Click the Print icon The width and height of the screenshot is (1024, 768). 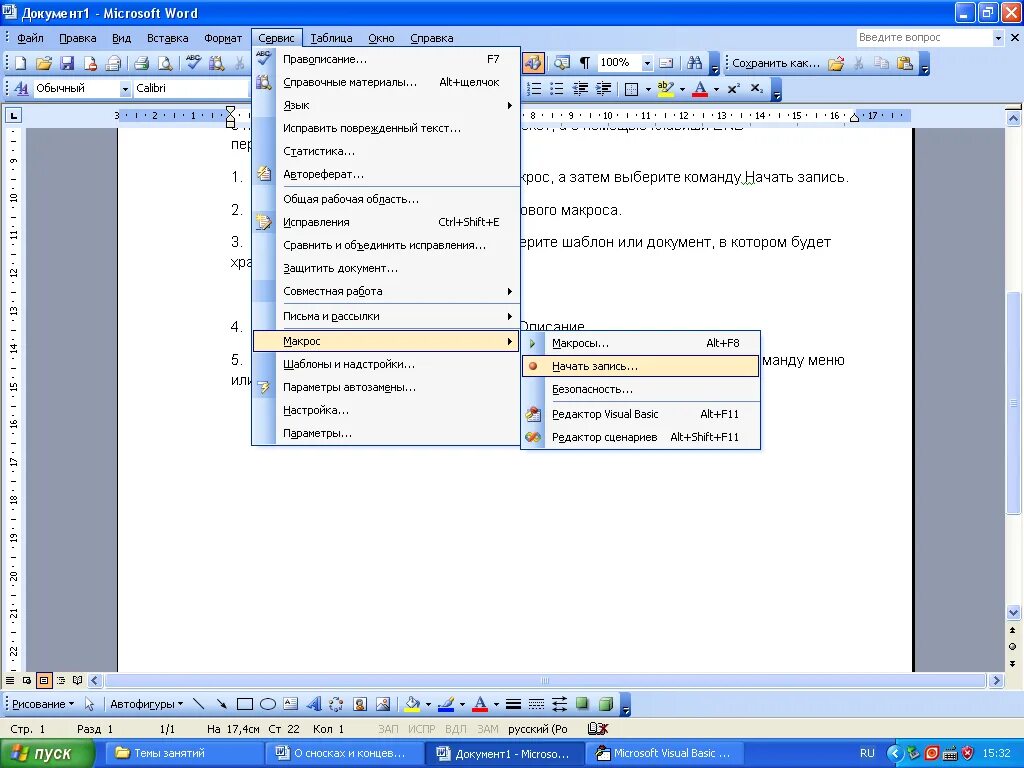(142, 63)
